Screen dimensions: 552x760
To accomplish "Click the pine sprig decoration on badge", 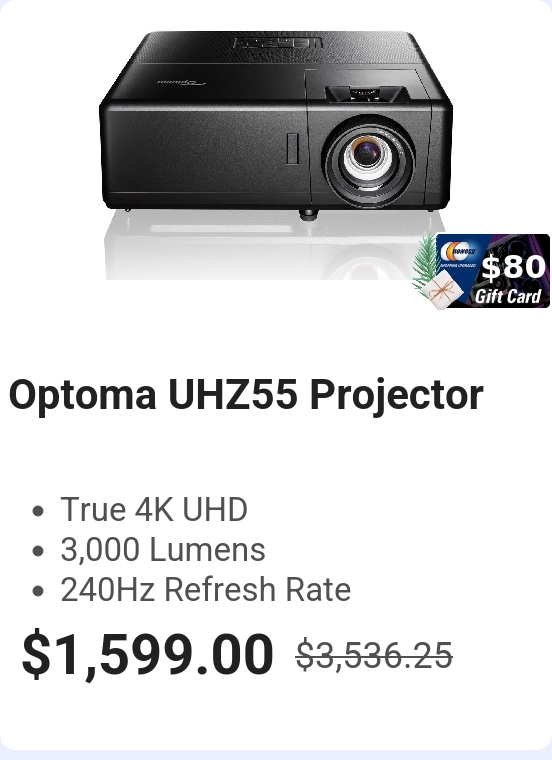I will (425, 262).
